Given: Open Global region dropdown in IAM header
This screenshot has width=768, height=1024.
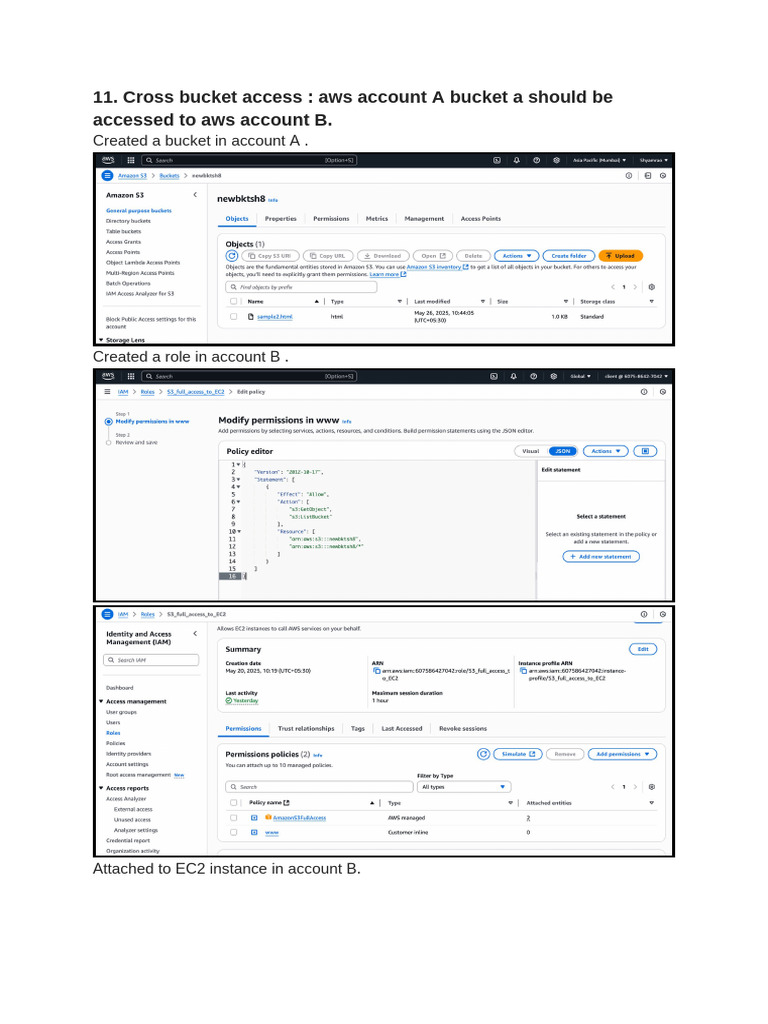Looking at the screenshot, I should 581,376.
